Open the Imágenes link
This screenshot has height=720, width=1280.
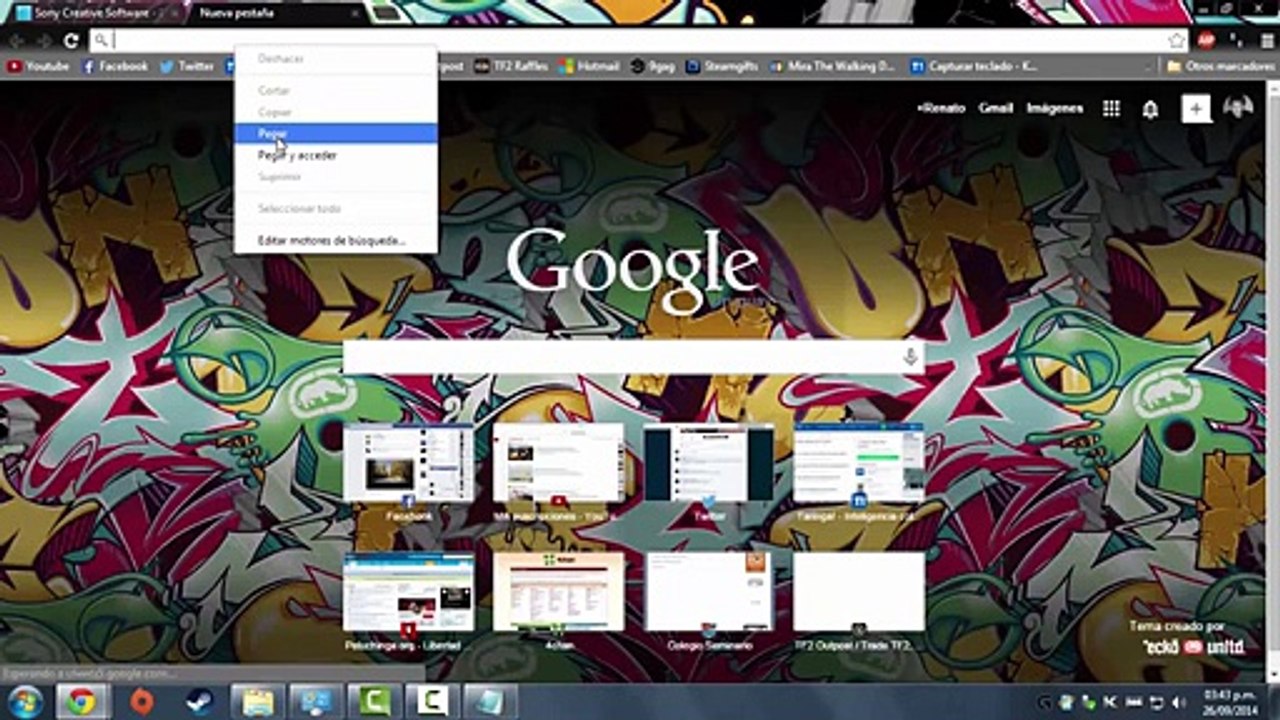[x=1054, y=108]
